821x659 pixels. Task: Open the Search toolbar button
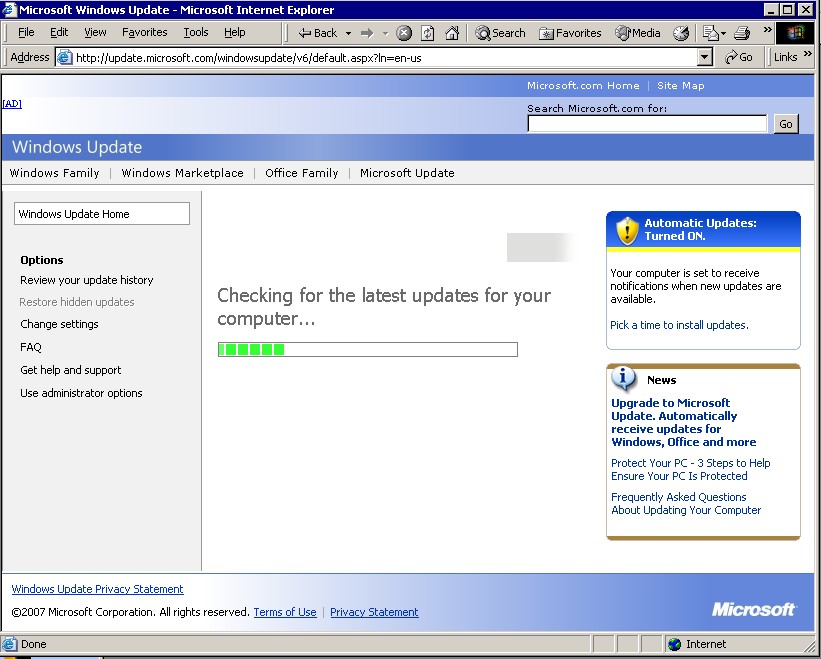[x=500, y=33]
